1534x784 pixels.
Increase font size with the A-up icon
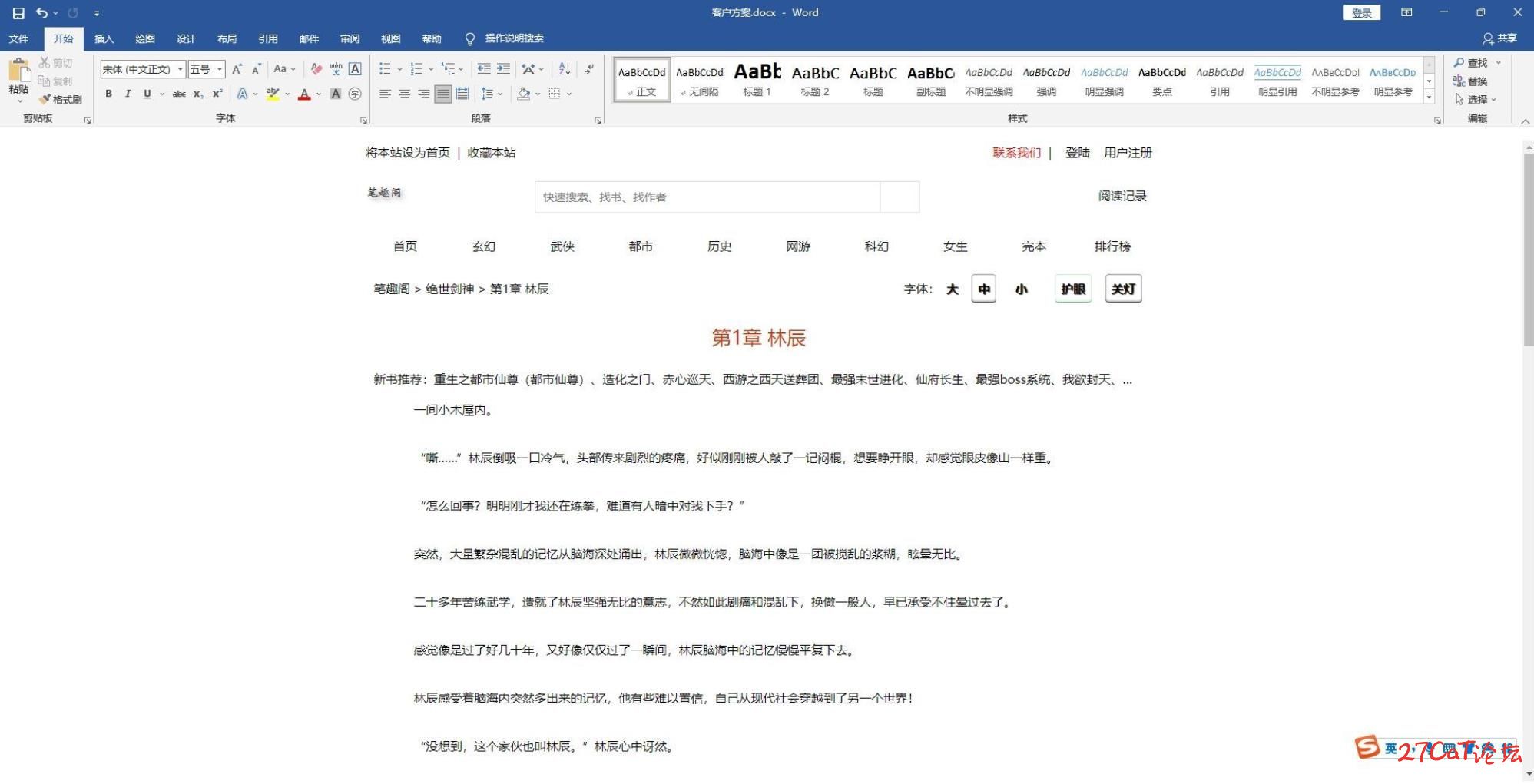coord(237,69)
